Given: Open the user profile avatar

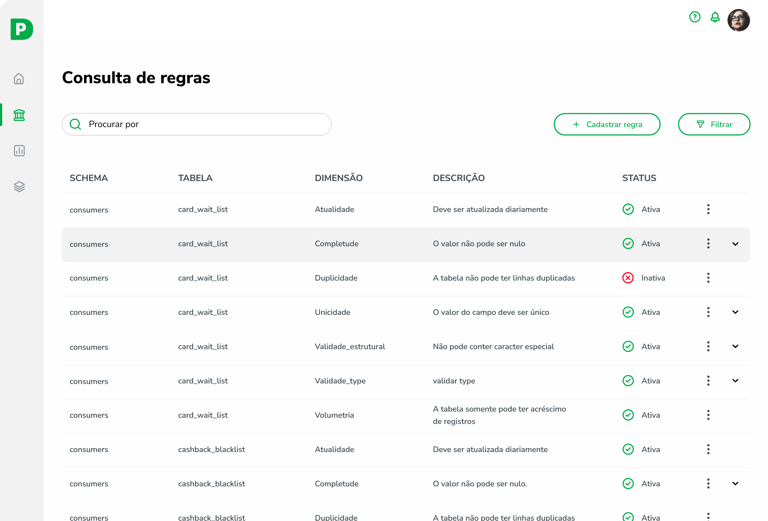Looking at the screenshot, I should point(739,20).
